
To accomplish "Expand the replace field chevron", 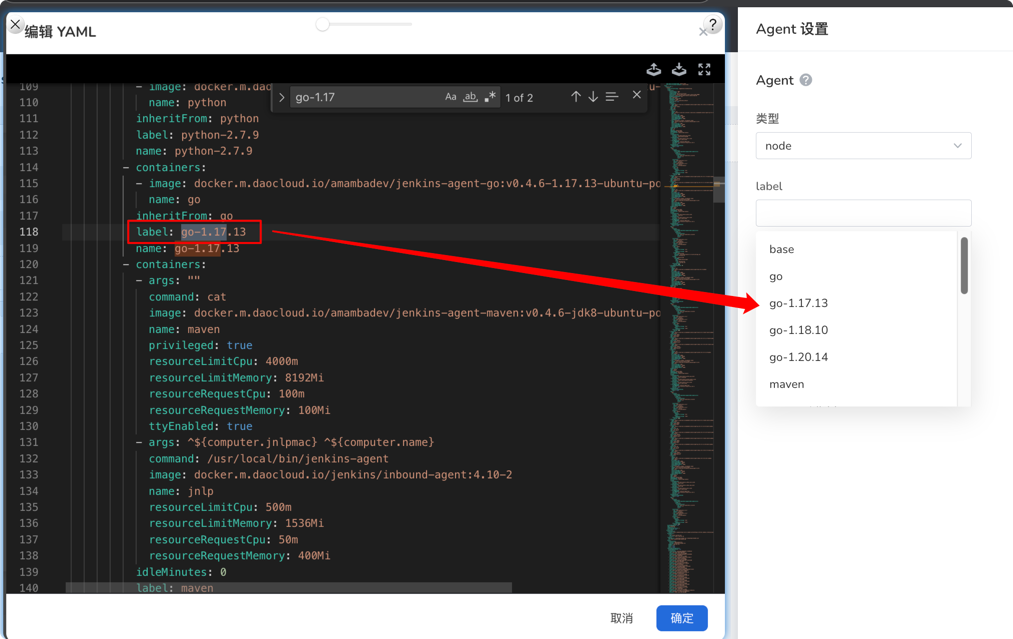I will click(x=282, y=98).
